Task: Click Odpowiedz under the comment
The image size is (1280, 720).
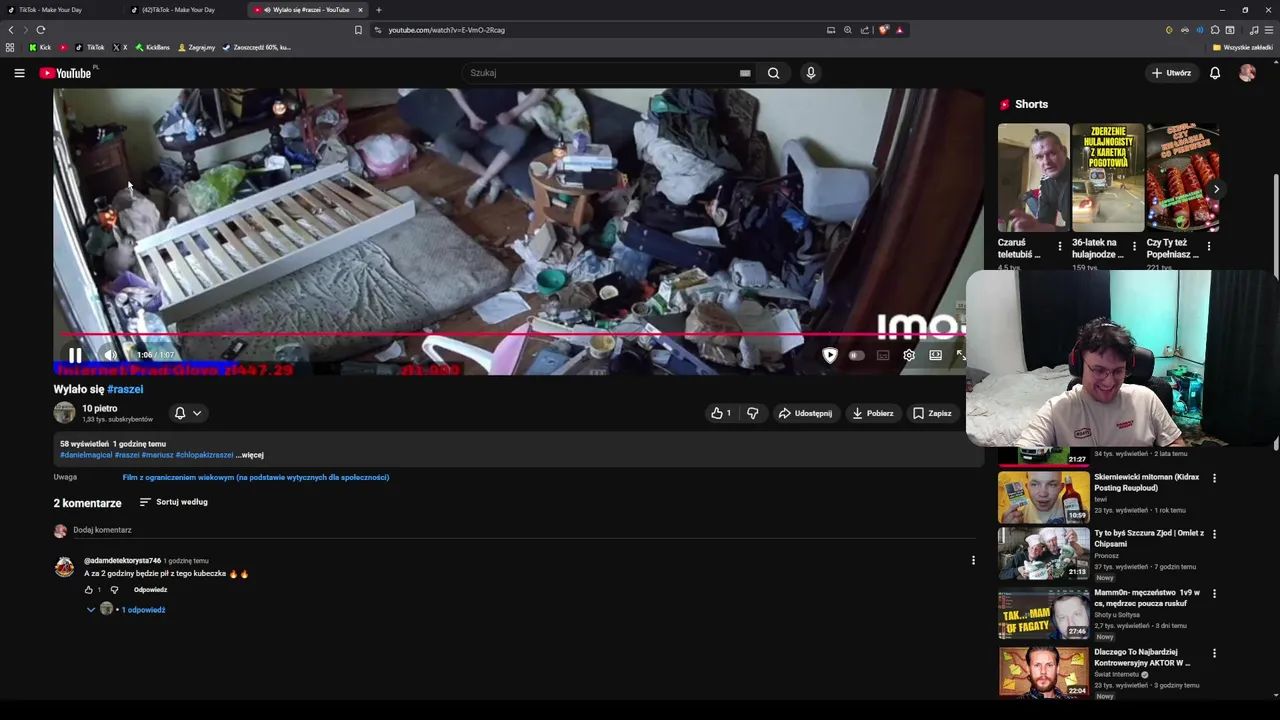Action: 151,590
